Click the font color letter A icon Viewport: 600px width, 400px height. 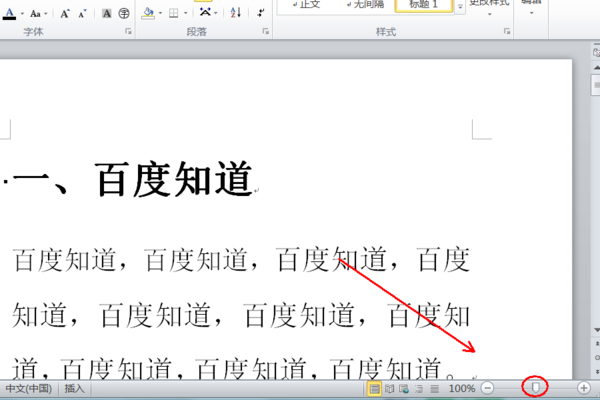pos(10,14)
